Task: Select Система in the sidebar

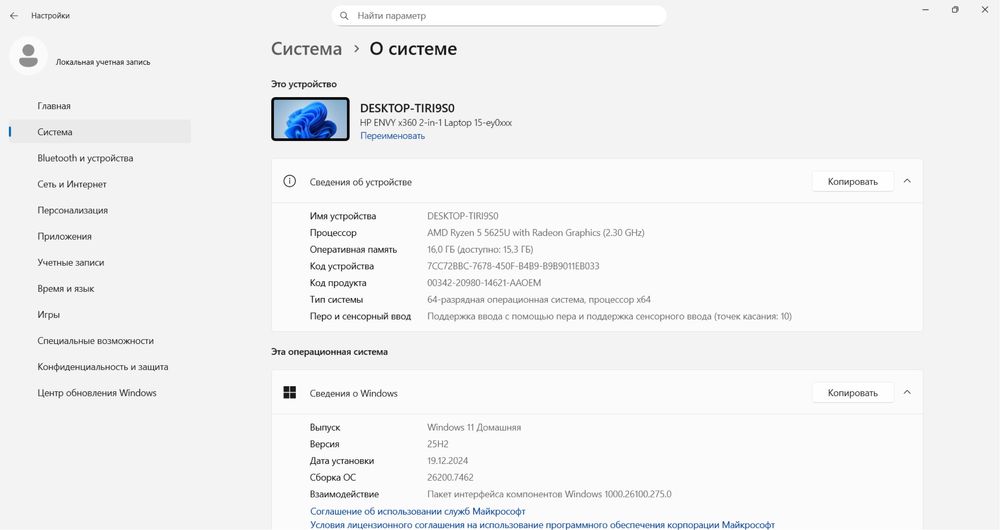Action: [x=99, y=132]
